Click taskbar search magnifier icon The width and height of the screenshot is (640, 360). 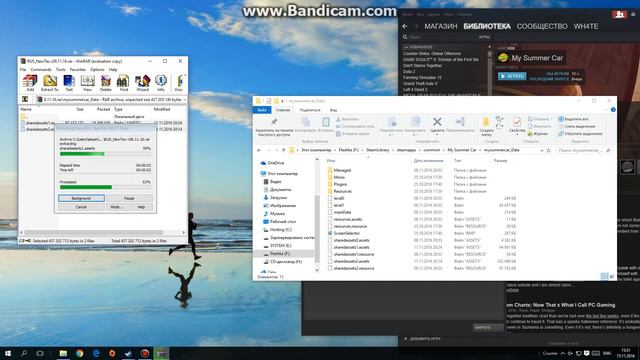(x=24, y=353)
